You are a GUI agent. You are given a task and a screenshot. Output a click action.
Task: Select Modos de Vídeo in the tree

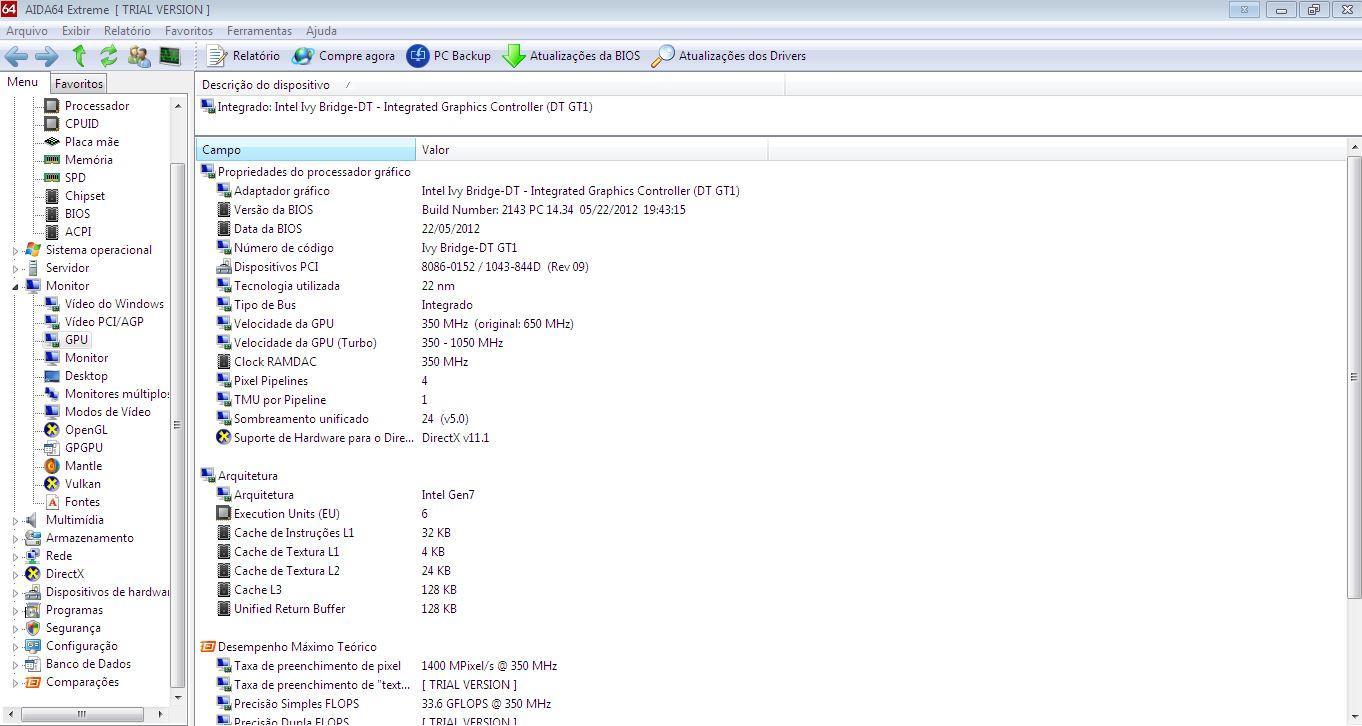tap(108, 412)
